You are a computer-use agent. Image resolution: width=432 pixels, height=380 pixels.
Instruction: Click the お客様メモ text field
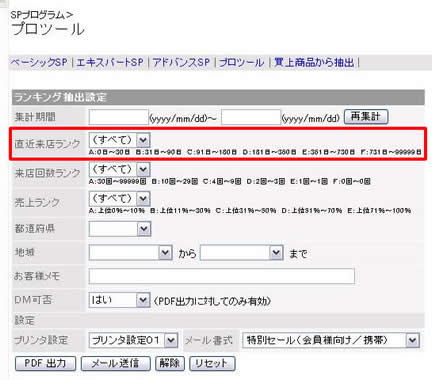(222, 276)
